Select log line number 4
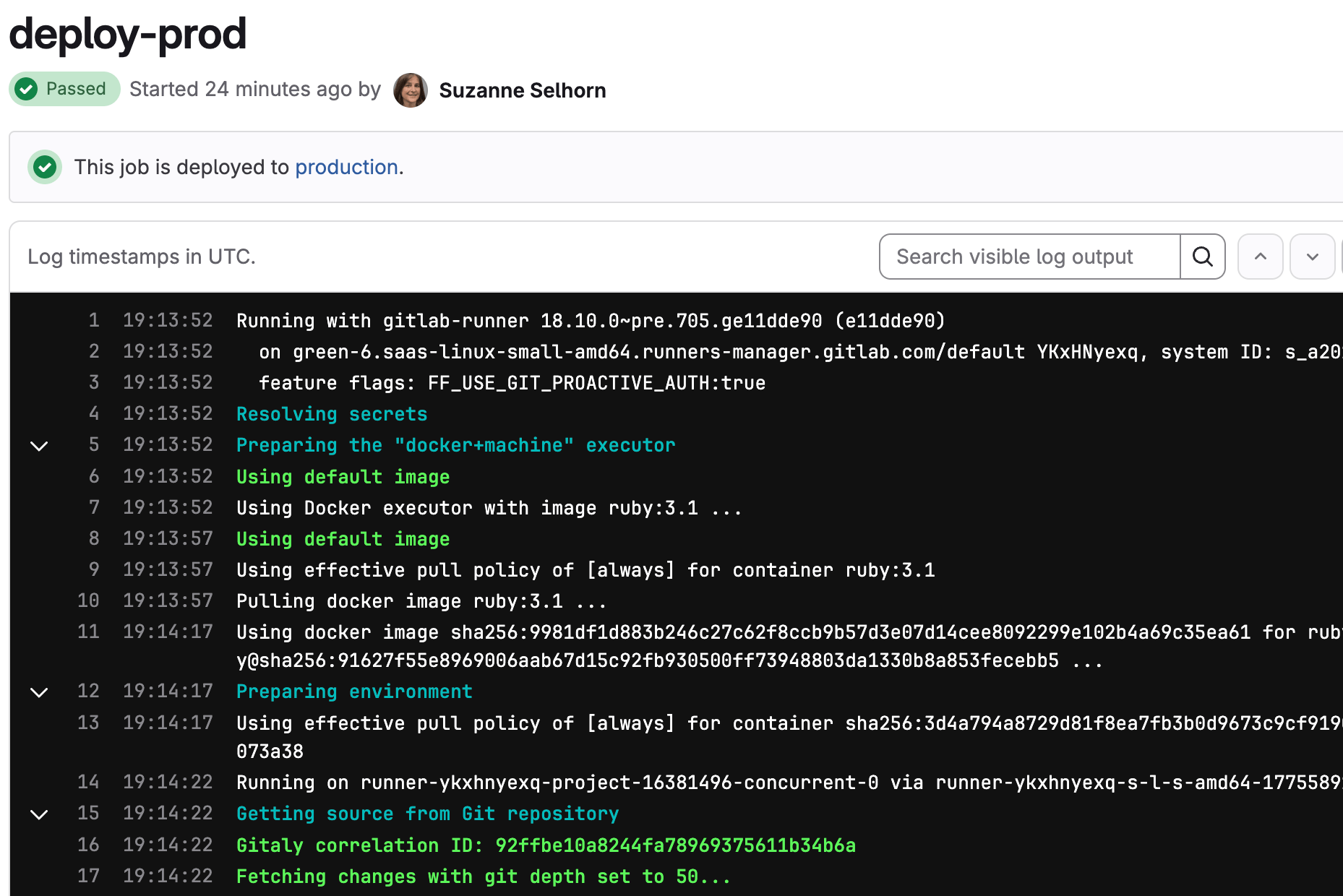1343x896 pixels. [x=94, y=413]
